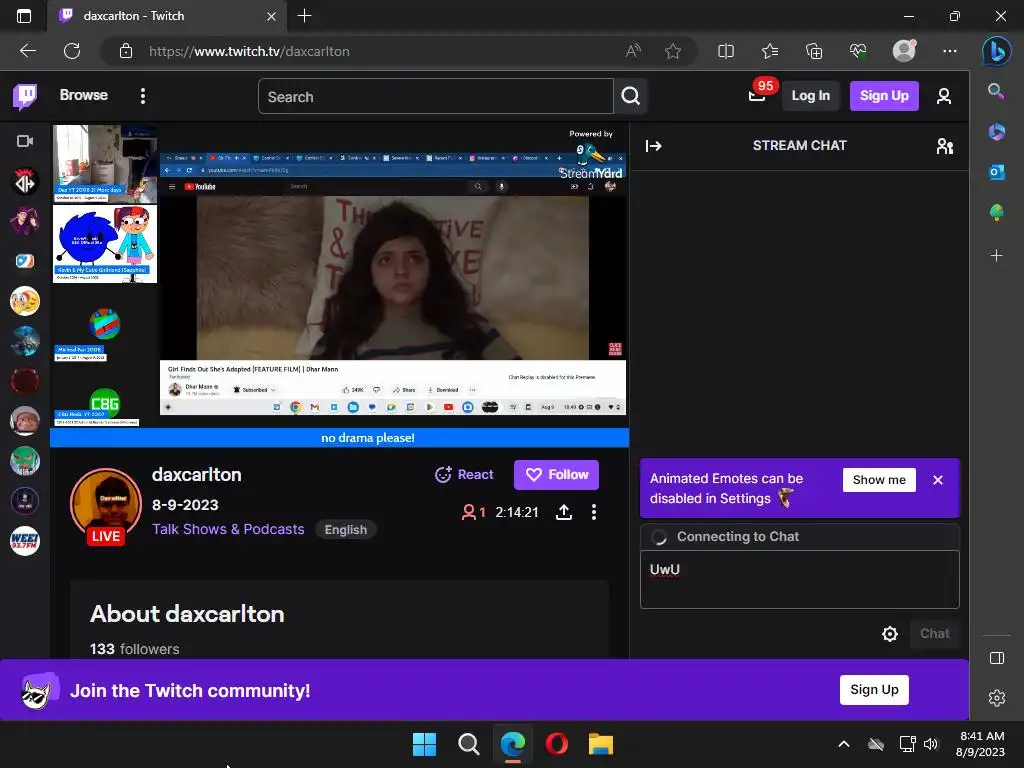Open a new browser tab
This screenshot has width=1024, height=768.
304,16
